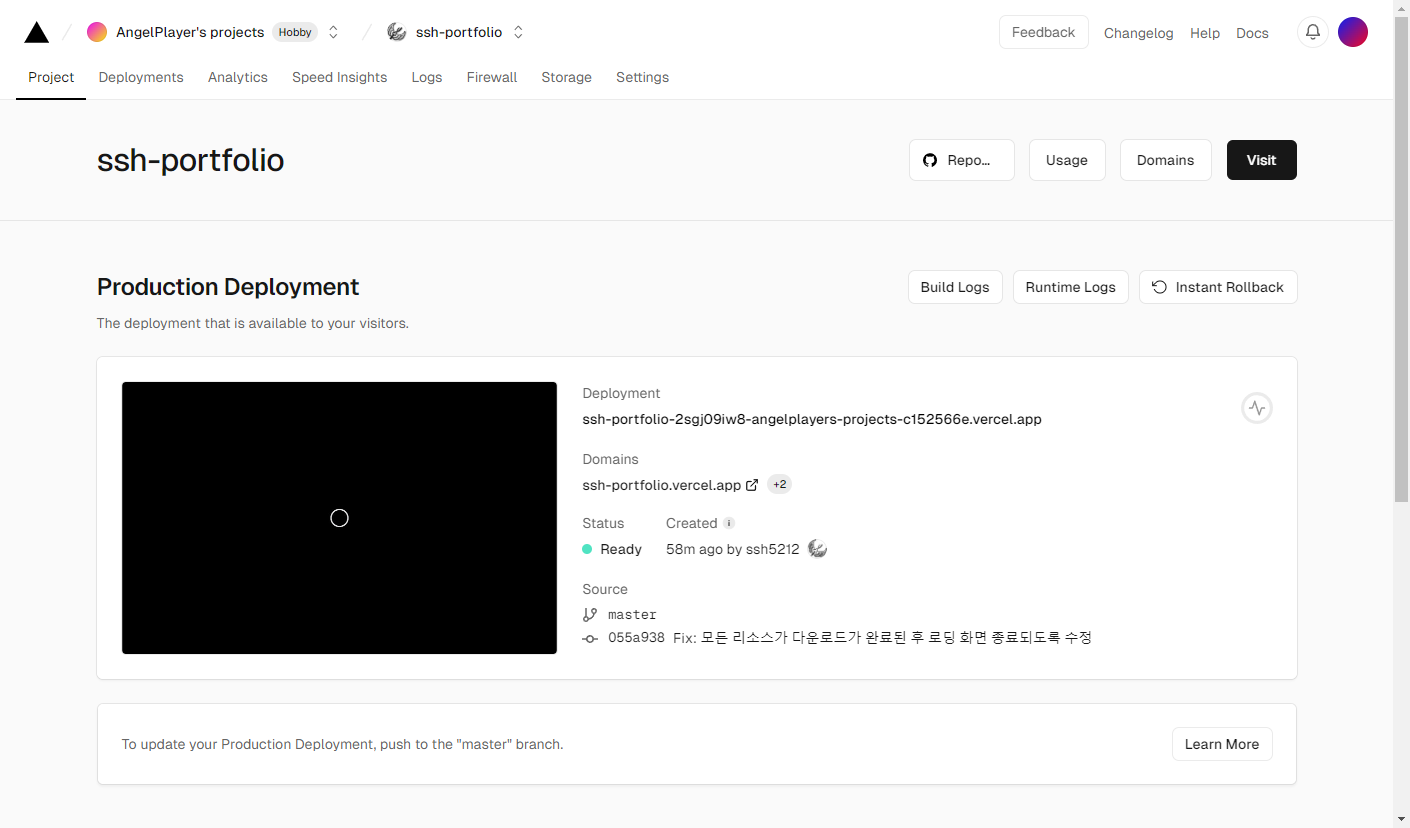
Task: Open the Logs tab
Action: (x=427, y=77)
